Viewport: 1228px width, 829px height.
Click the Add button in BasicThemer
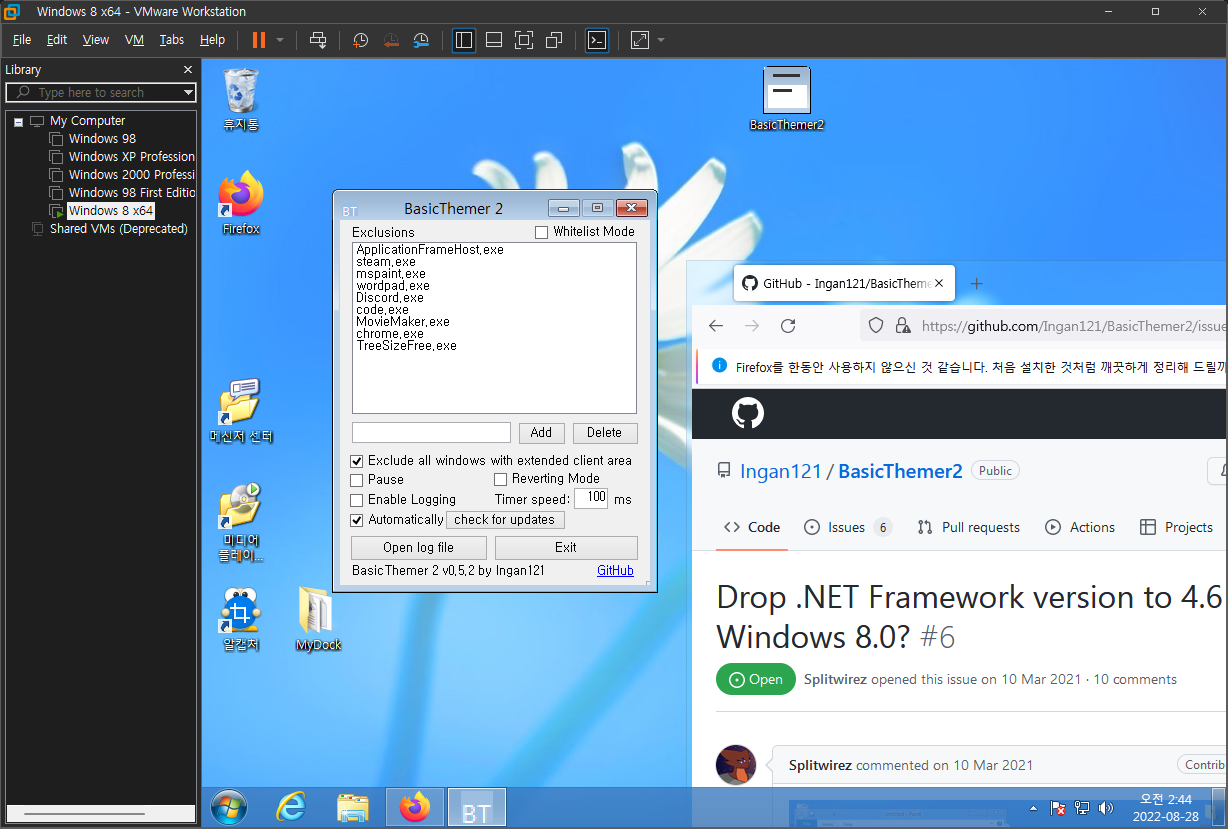(541, 433)
